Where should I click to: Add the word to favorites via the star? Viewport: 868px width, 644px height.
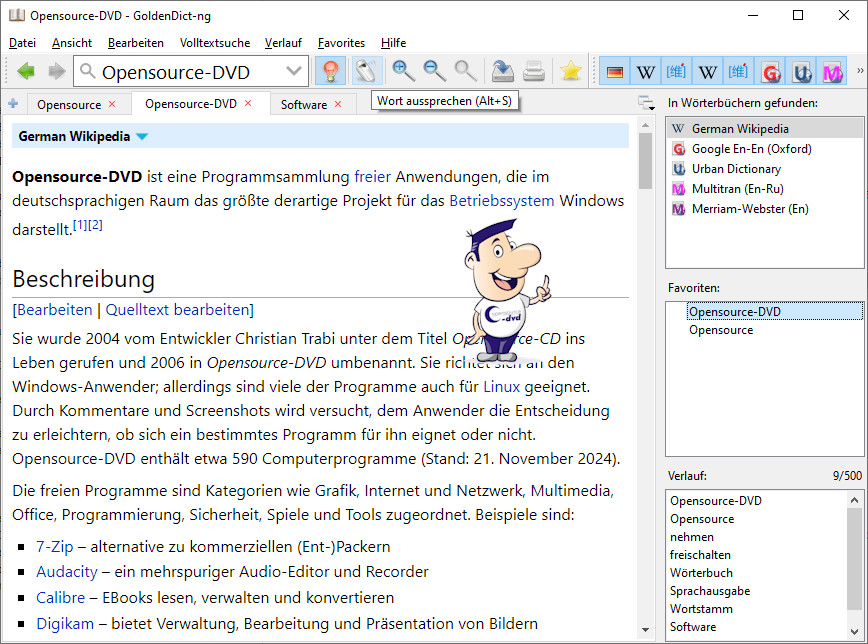[570, 71]
